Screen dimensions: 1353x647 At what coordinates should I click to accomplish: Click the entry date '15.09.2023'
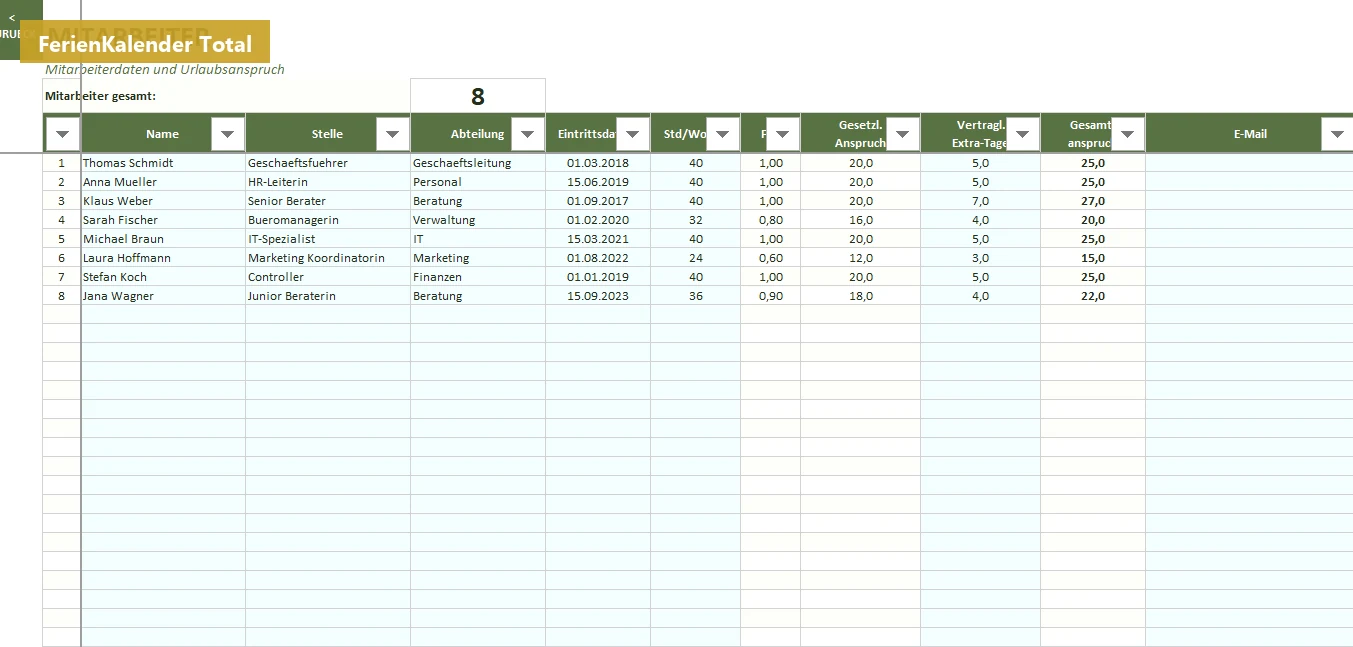(x=598, y=296)
